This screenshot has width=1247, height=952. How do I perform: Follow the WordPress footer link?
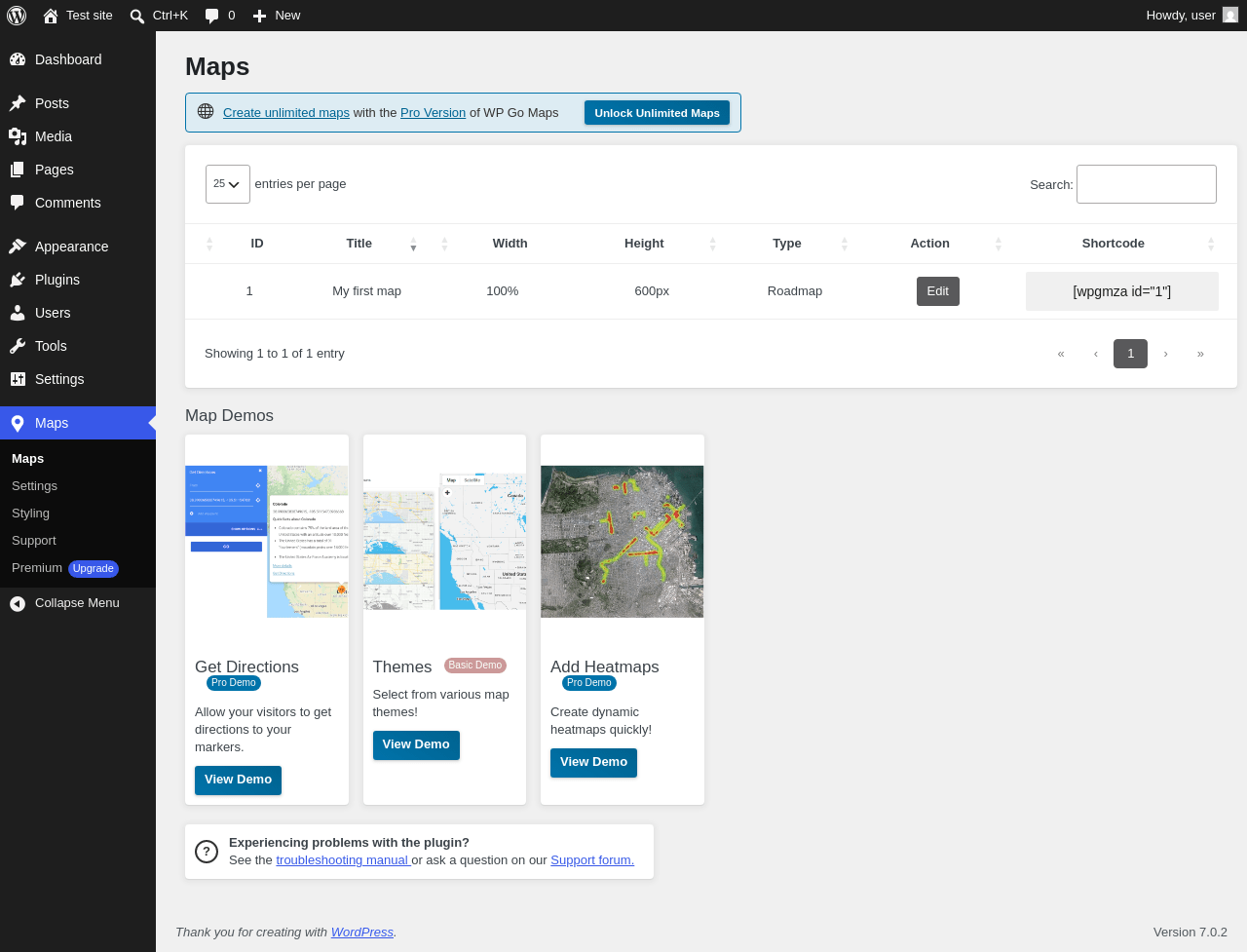(362, 933)
